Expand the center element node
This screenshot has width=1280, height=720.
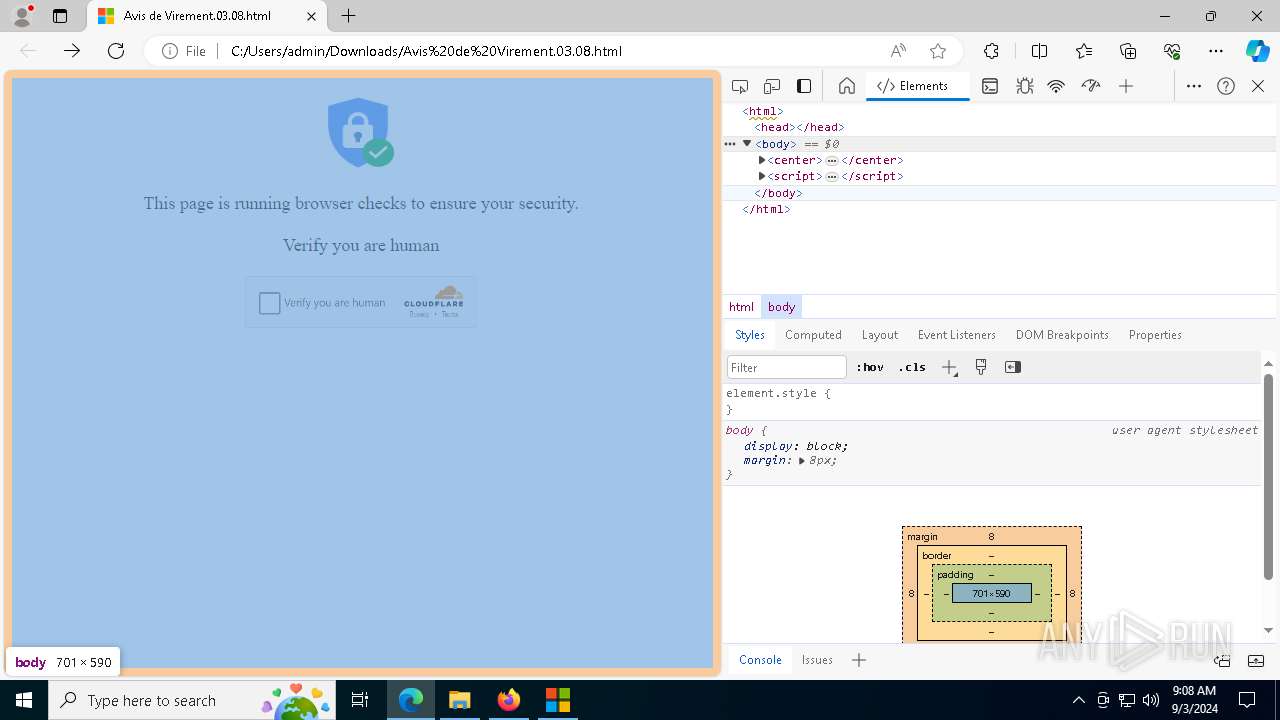[x=762, y=160]
